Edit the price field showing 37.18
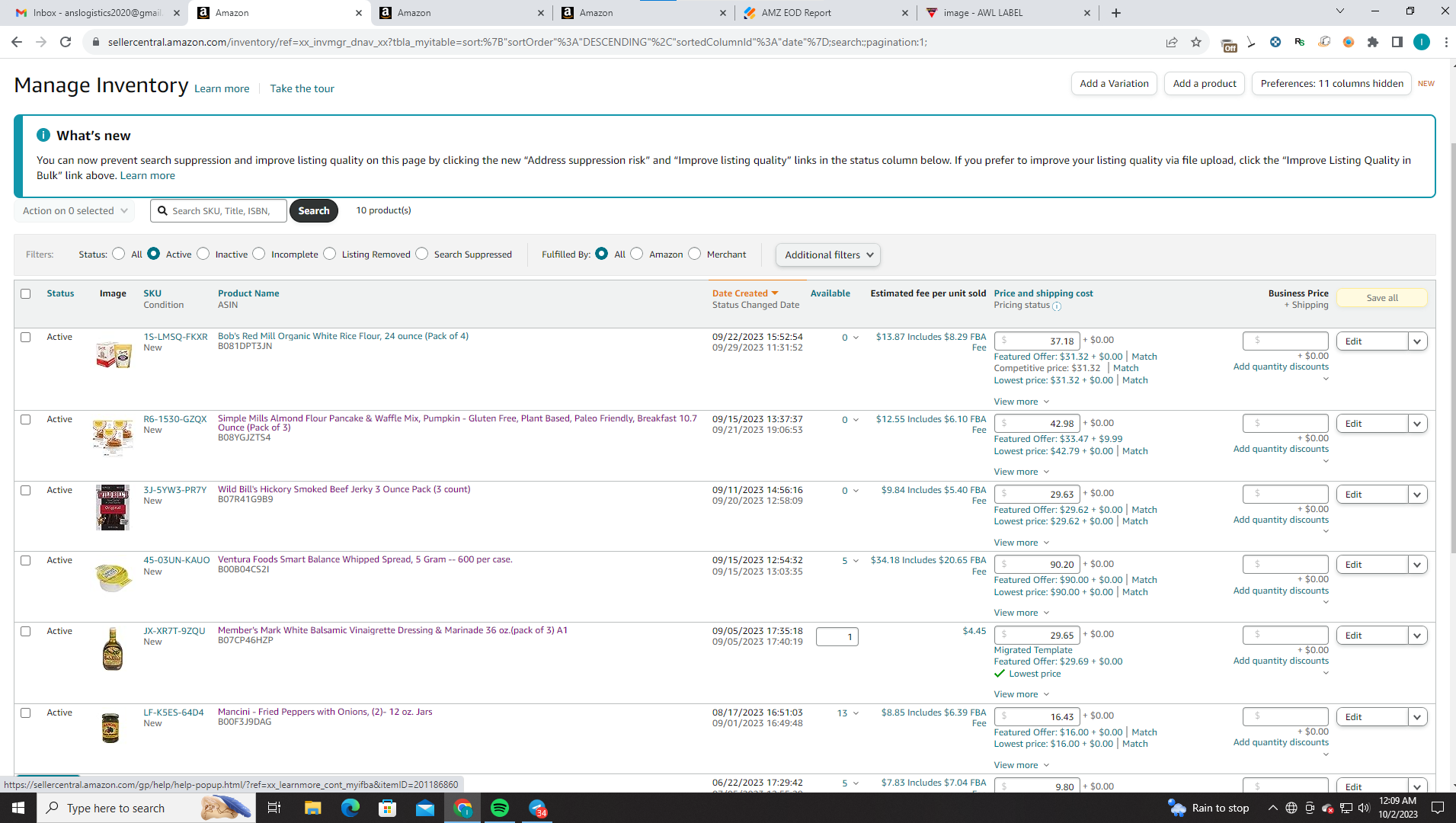This screenshot has width=1456, height=823. [1037, 341]
